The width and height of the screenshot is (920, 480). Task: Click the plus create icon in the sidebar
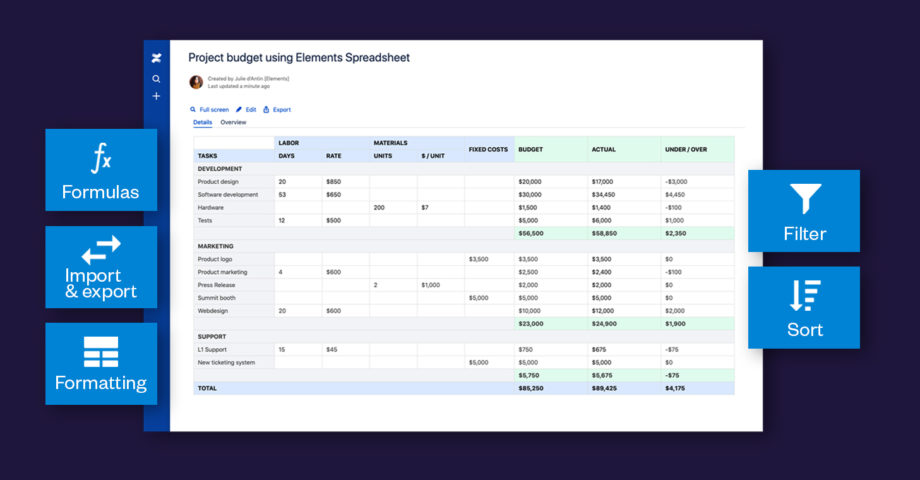156,96
